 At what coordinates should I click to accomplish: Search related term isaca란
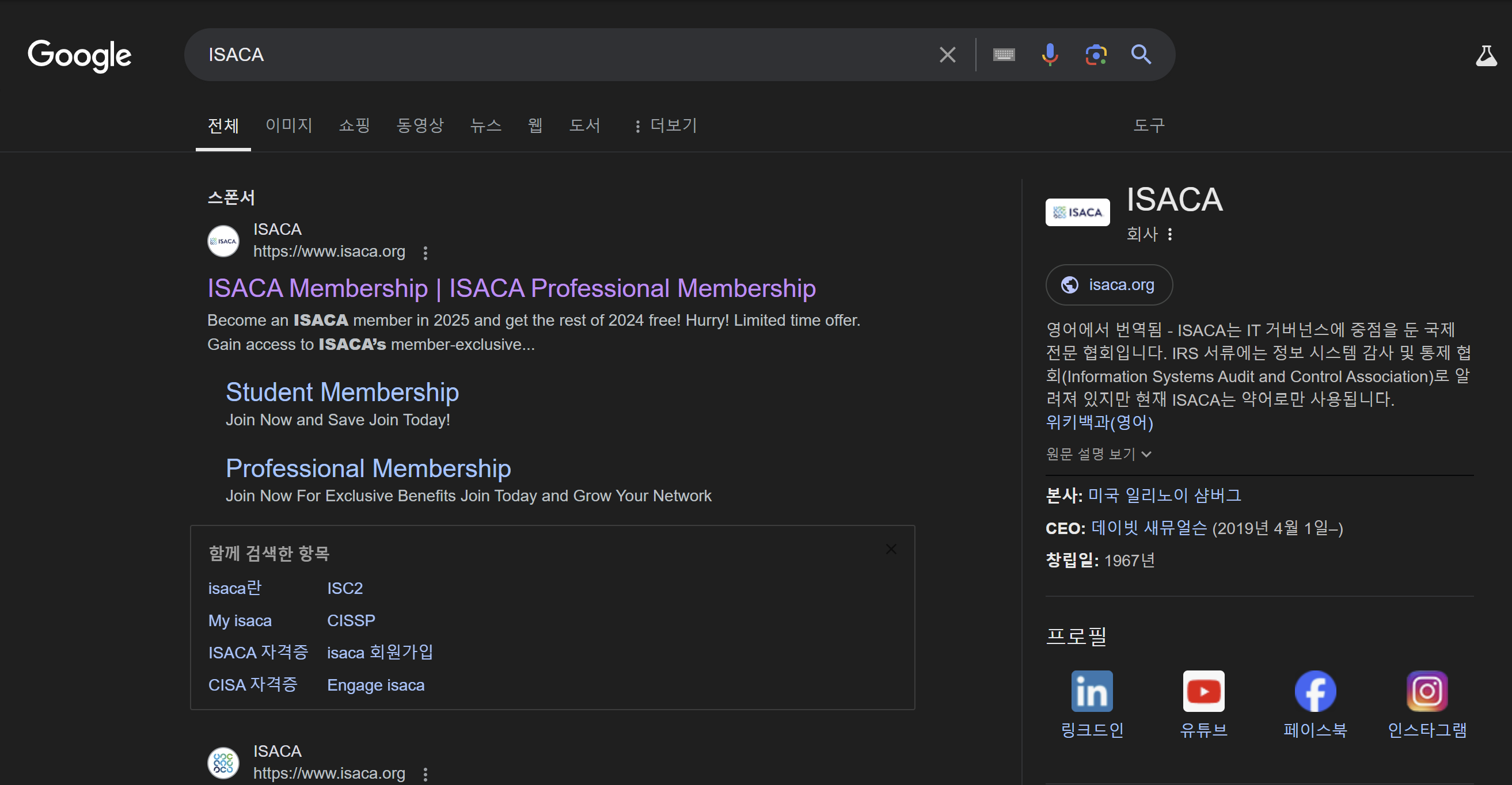click(x=235, y=588)
